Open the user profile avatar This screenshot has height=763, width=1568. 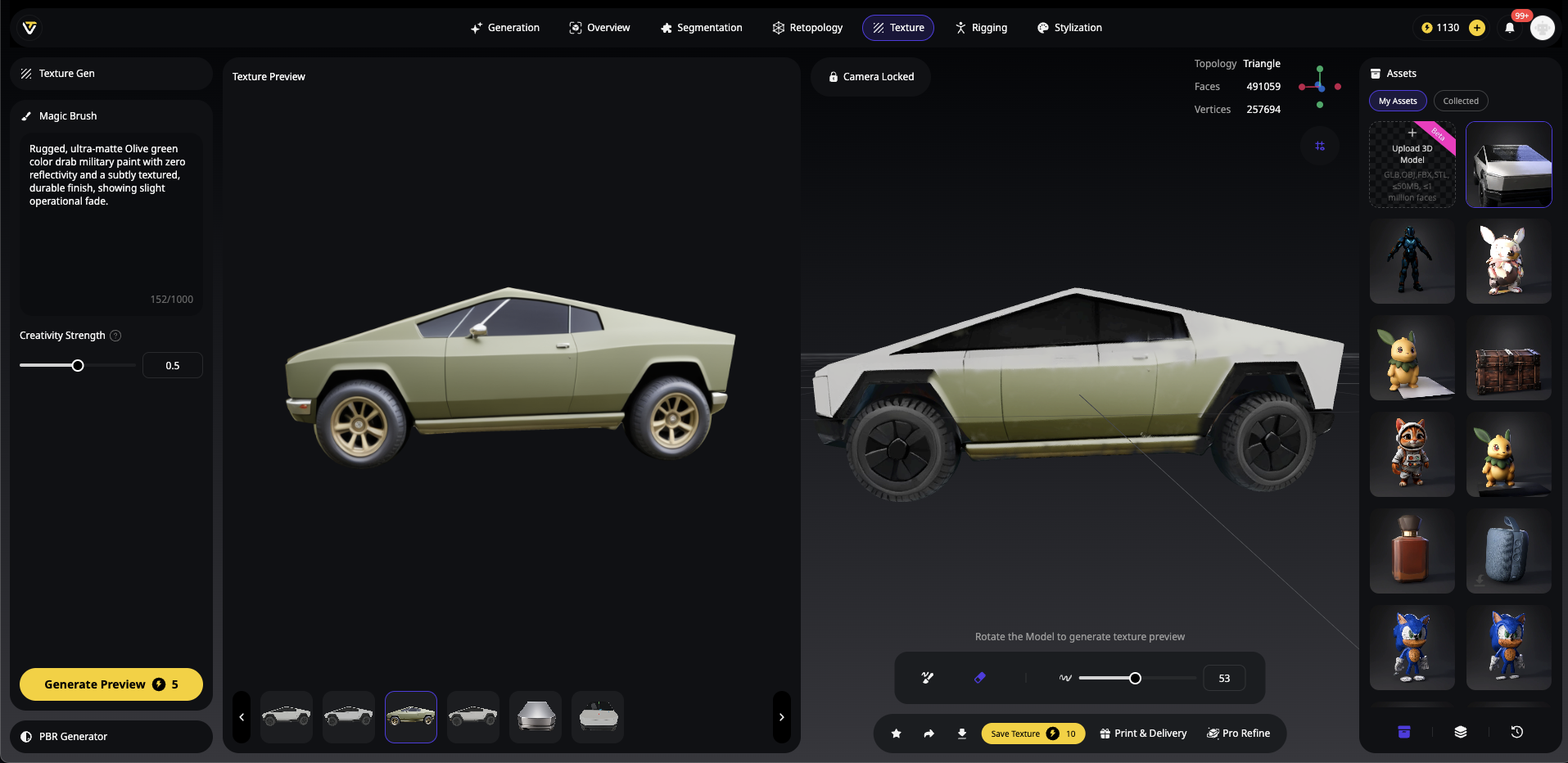1543,28
